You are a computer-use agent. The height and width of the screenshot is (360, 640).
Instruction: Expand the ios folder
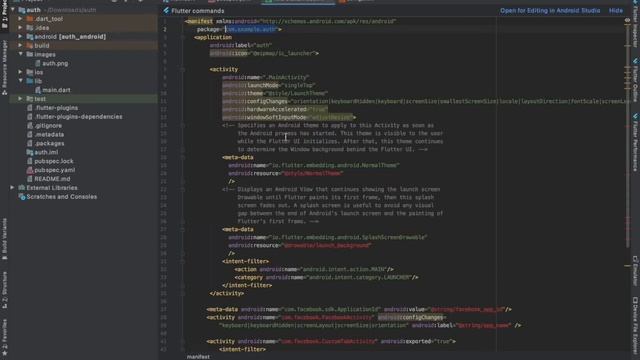point(20,72)
